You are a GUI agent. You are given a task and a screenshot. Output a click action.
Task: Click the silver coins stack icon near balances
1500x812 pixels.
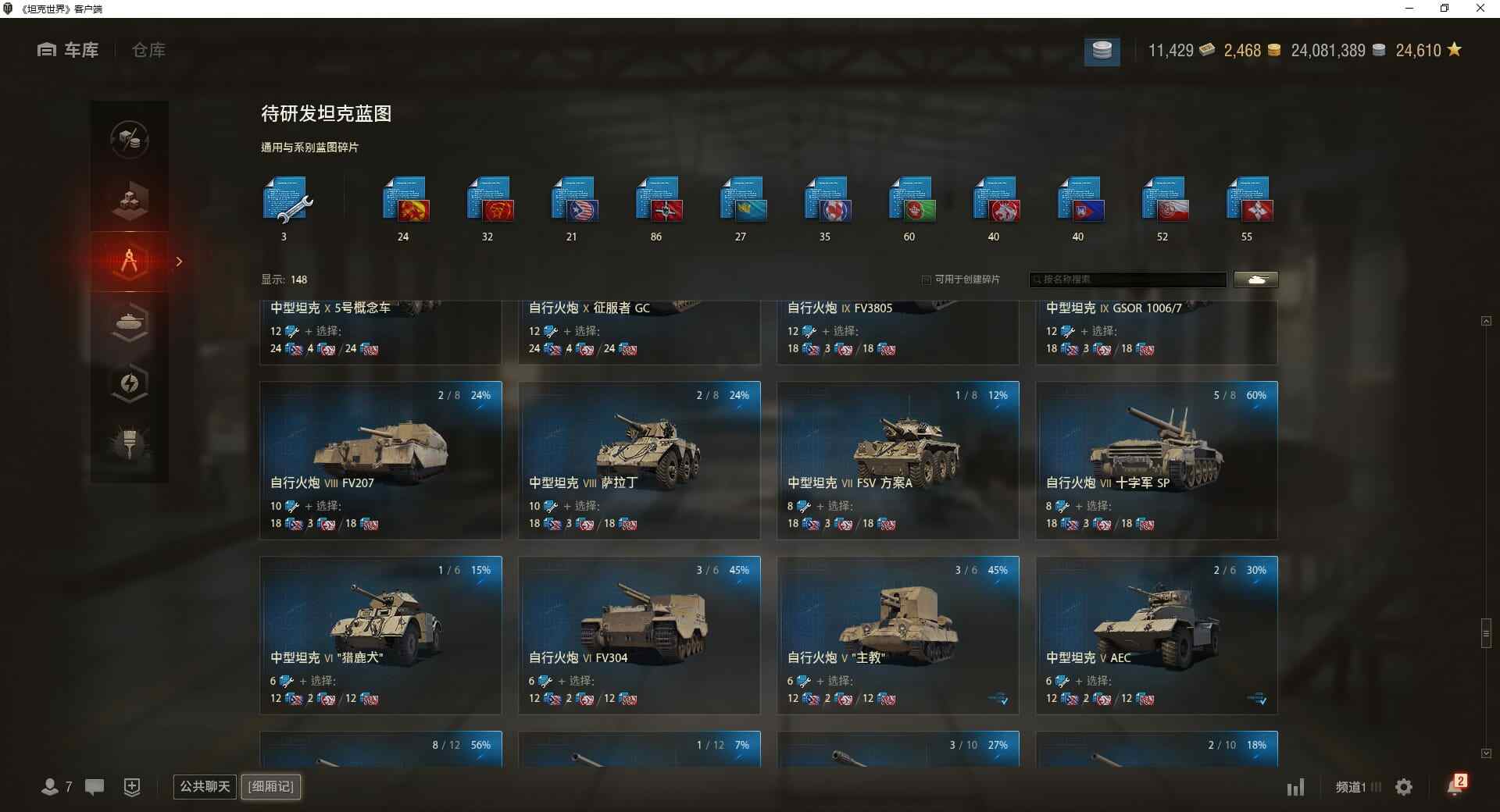click(x=1102, y=51)
